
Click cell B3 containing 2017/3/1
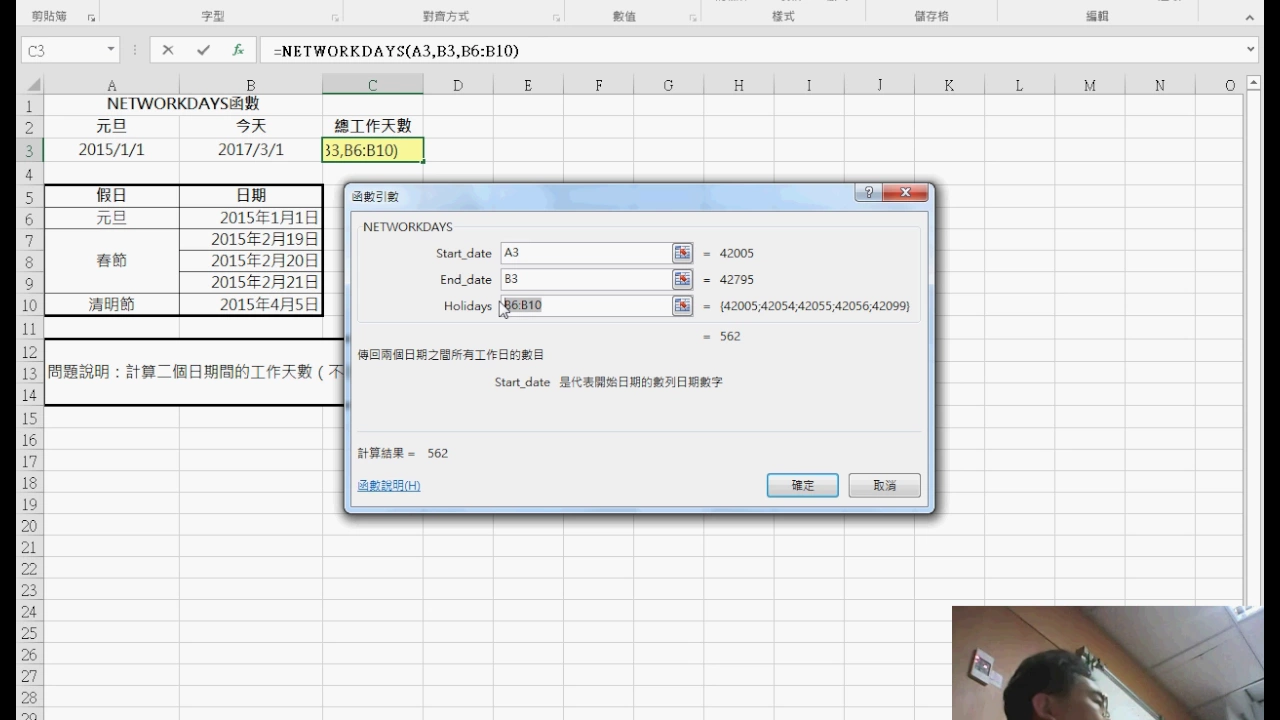click(251, 150)
